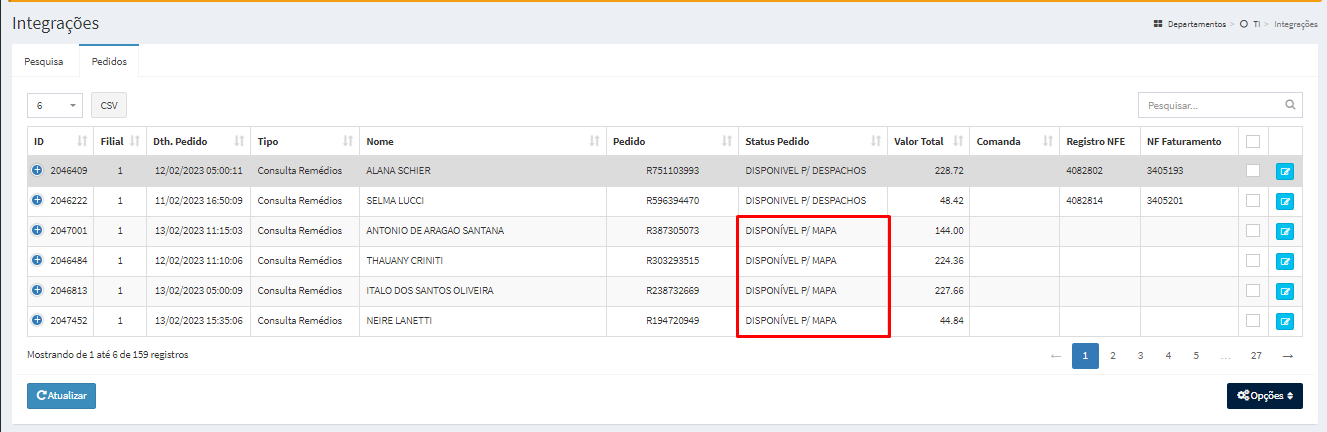Select the Pedidos tab
Viewport: 1327px width, 432px height.
click(109, 62)
